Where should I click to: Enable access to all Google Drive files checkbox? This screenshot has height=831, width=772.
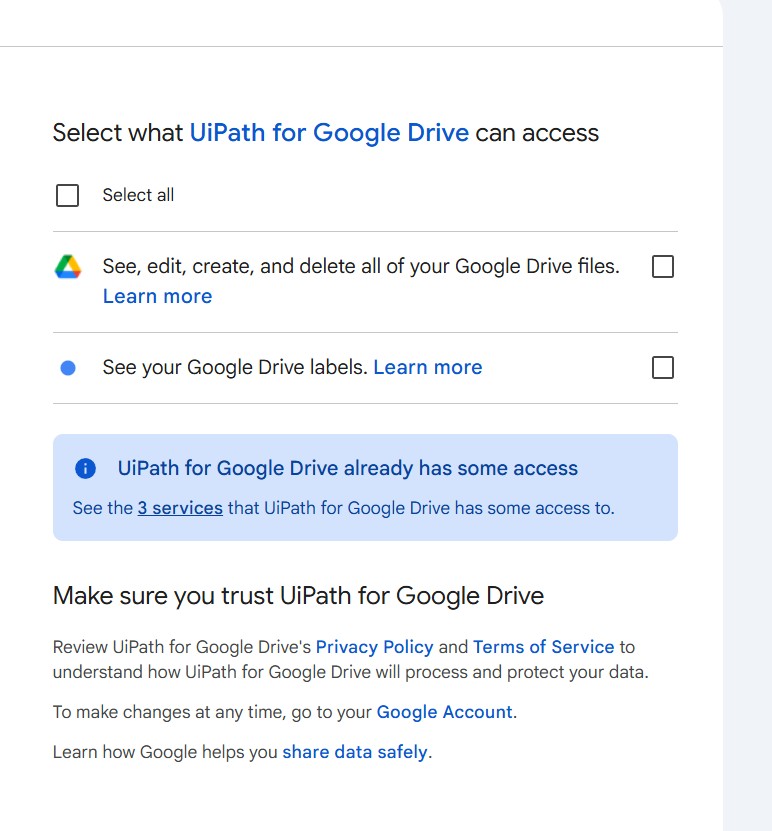pos(662,267)
